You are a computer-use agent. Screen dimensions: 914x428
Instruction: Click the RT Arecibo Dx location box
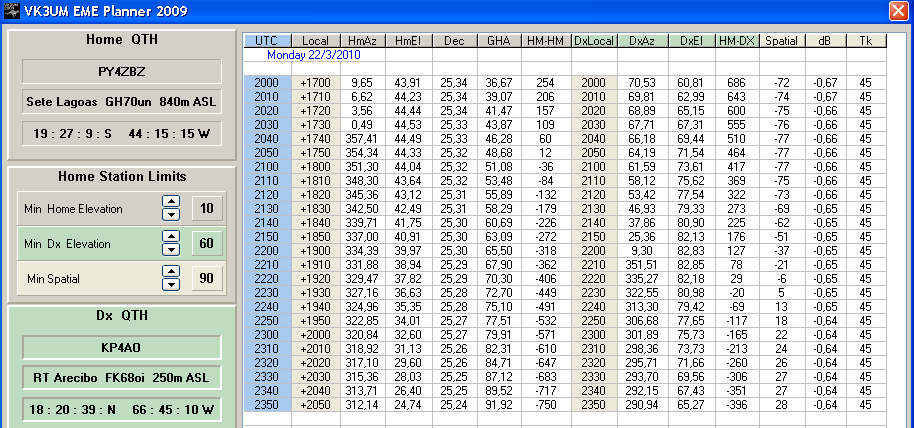(120, 377)
